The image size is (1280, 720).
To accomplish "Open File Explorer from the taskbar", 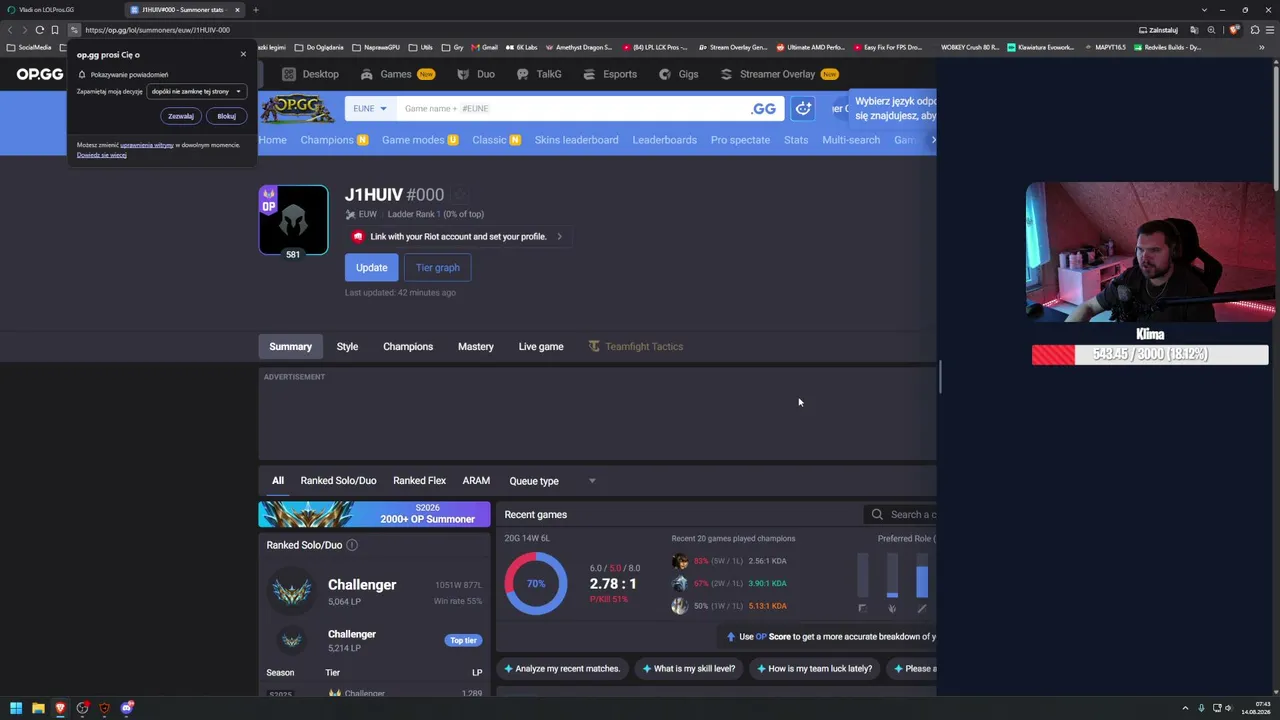I will tap(38, 708).
